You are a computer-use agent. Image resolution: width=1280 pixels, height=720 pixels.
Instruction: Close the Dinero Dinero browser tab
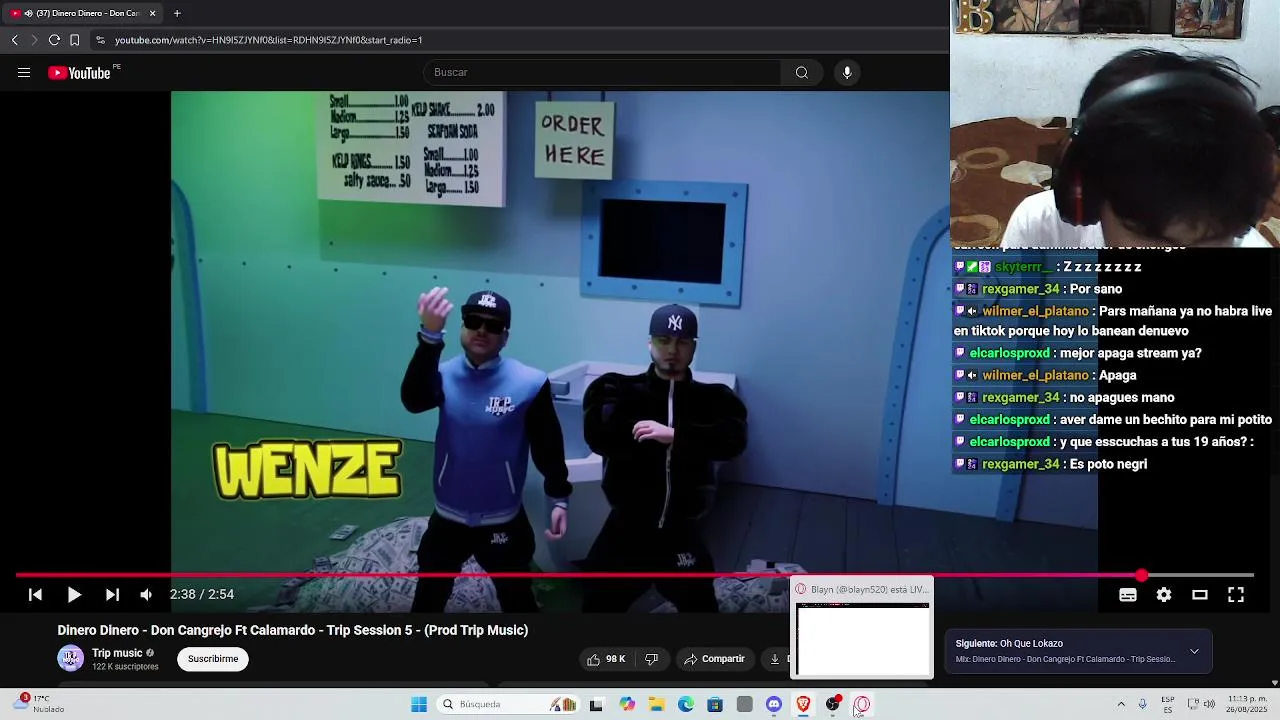152,13
